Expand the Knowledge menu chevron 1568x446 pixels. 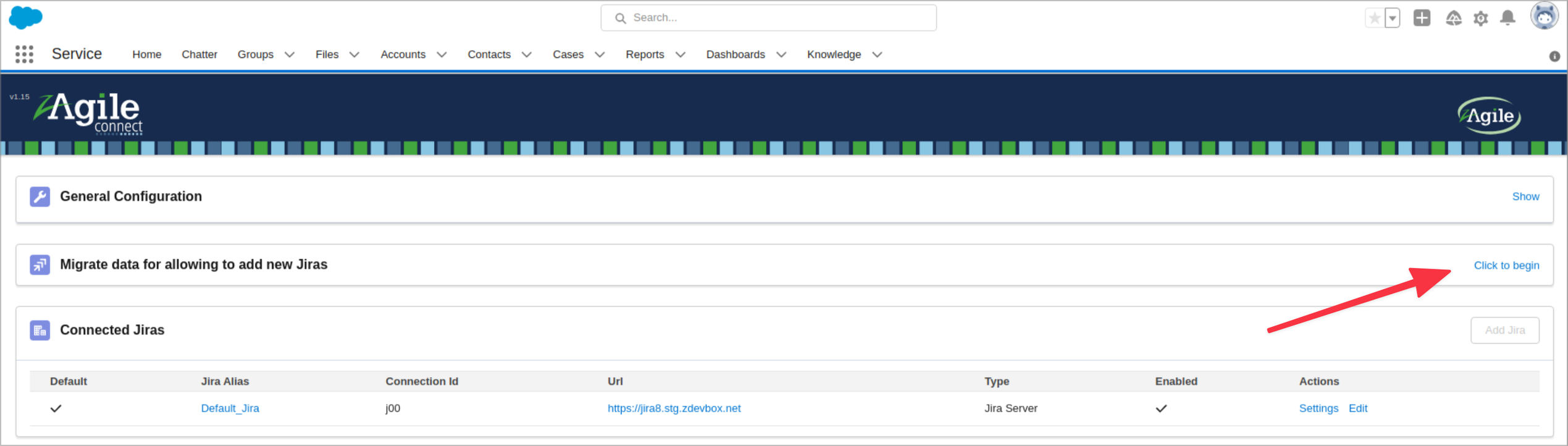(x=877, y=54)
